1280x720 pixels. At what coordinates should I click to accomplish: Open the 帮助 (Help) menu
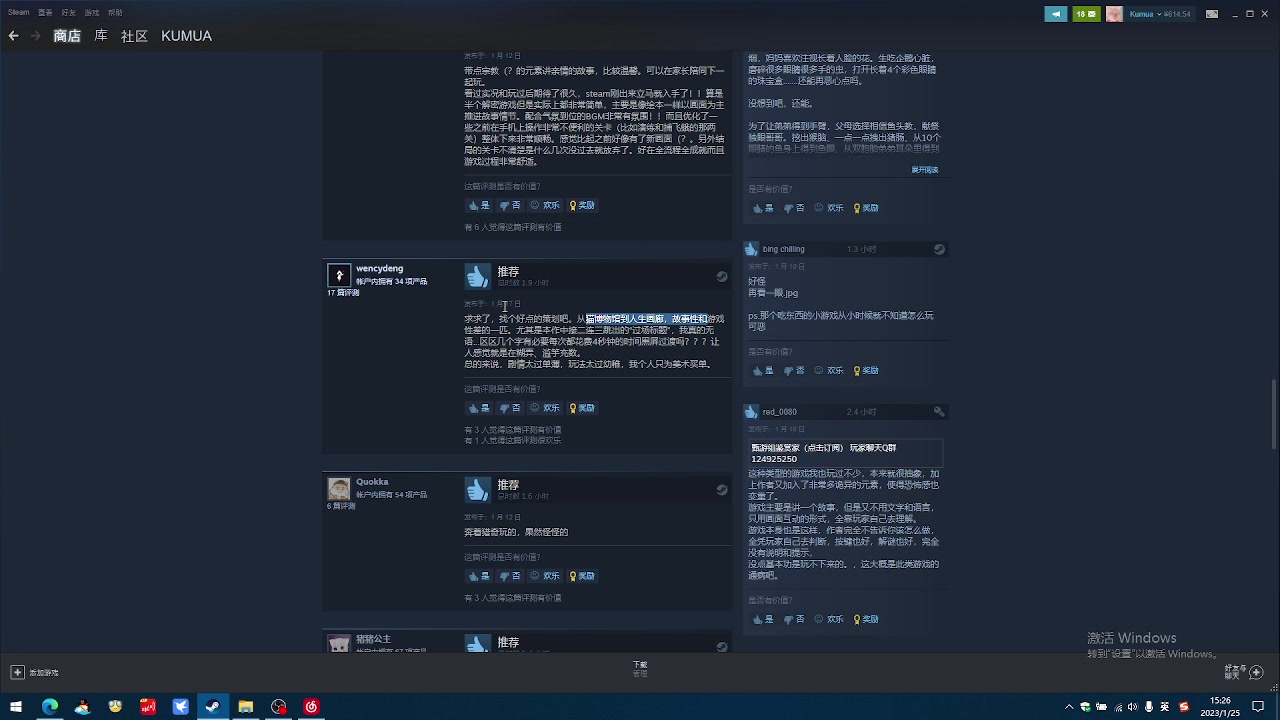pos(115,13)
